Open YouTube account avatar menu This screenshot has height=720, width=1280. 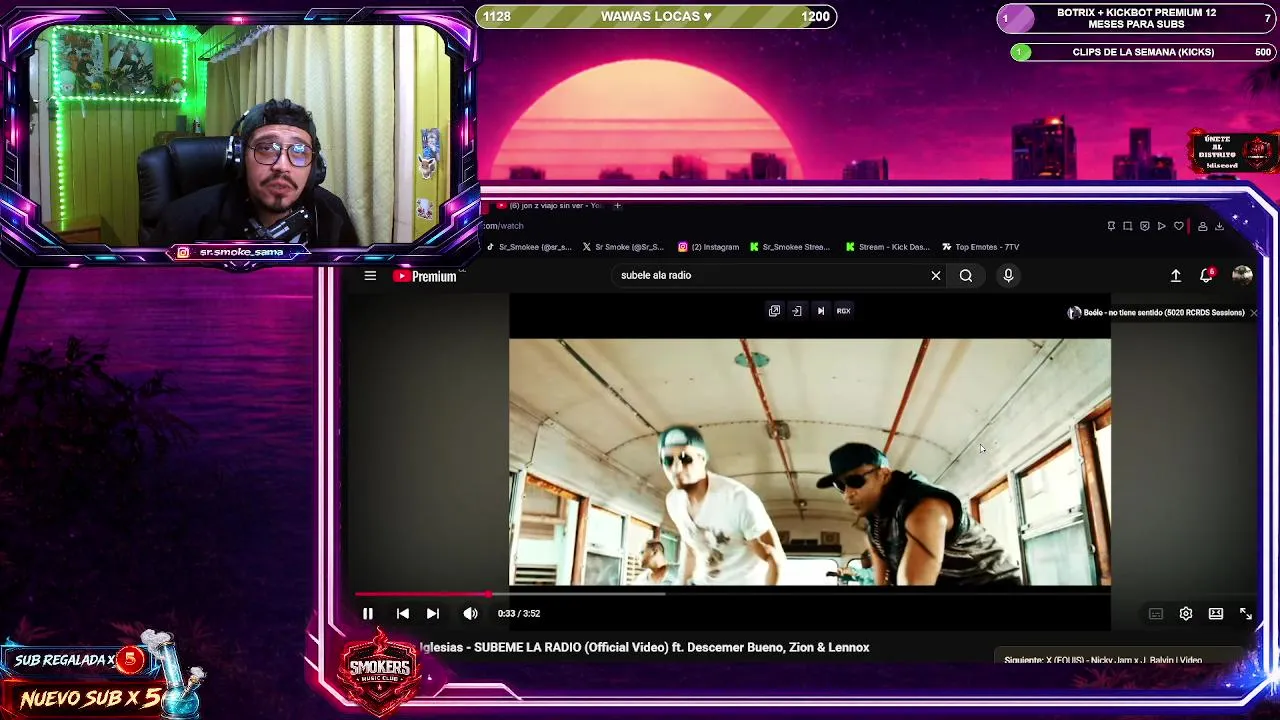(1242, 275)
